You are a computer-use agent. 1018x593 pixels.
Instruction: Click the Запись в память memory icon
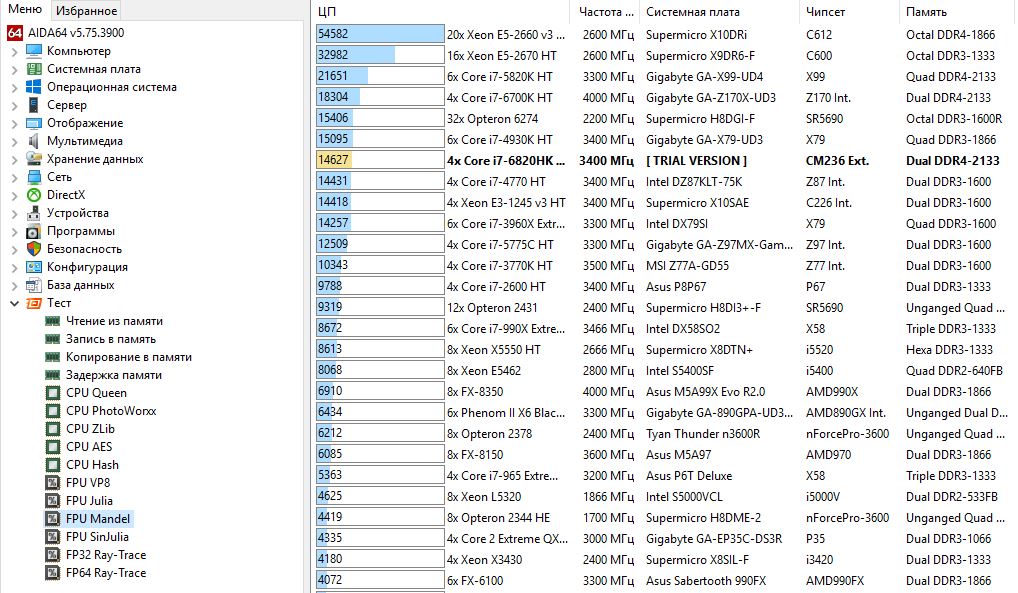click(53, 339)
